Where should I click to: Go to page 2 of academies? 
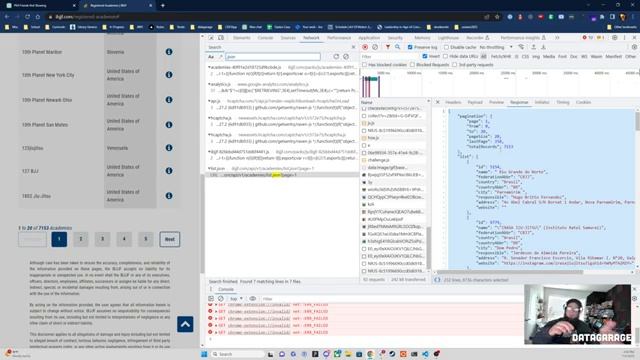pos(81,239)
